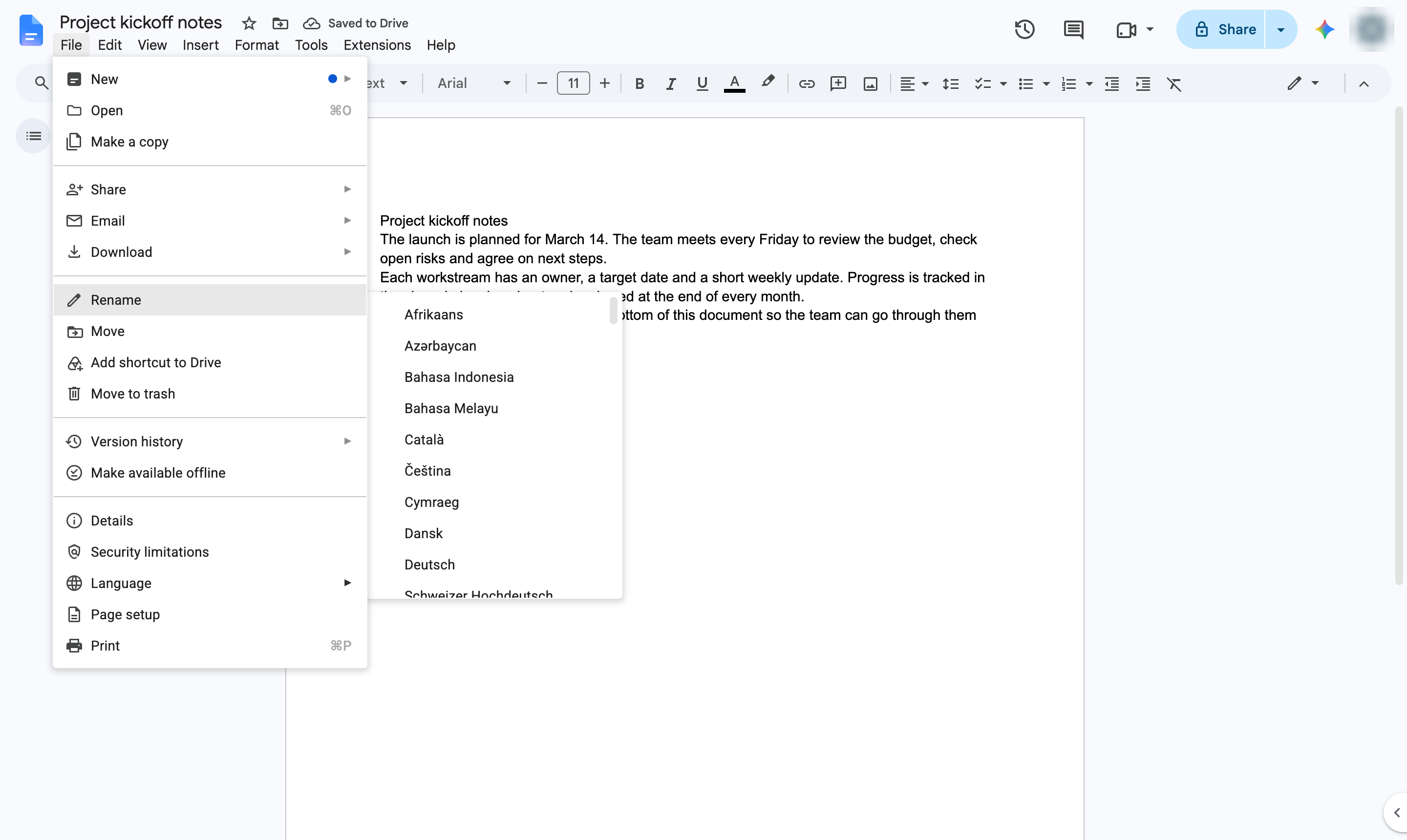
Task: Launch the Gemini sparkle icon
Action: click(1324, 29)
